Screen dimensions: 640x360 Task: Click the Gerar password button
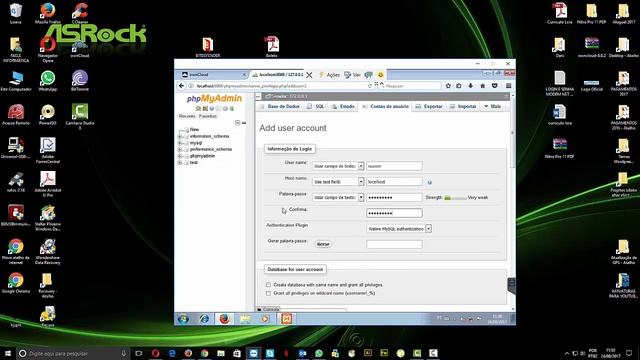[x=323, y=244]
